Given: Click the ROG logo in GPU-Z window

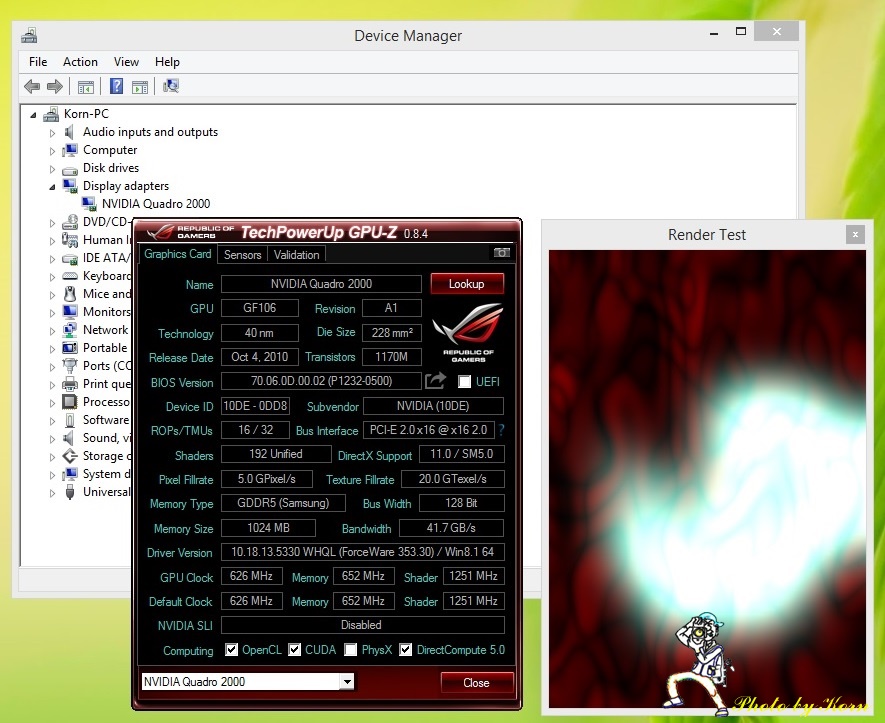Looking at the screenshot, I should (468, 332).
